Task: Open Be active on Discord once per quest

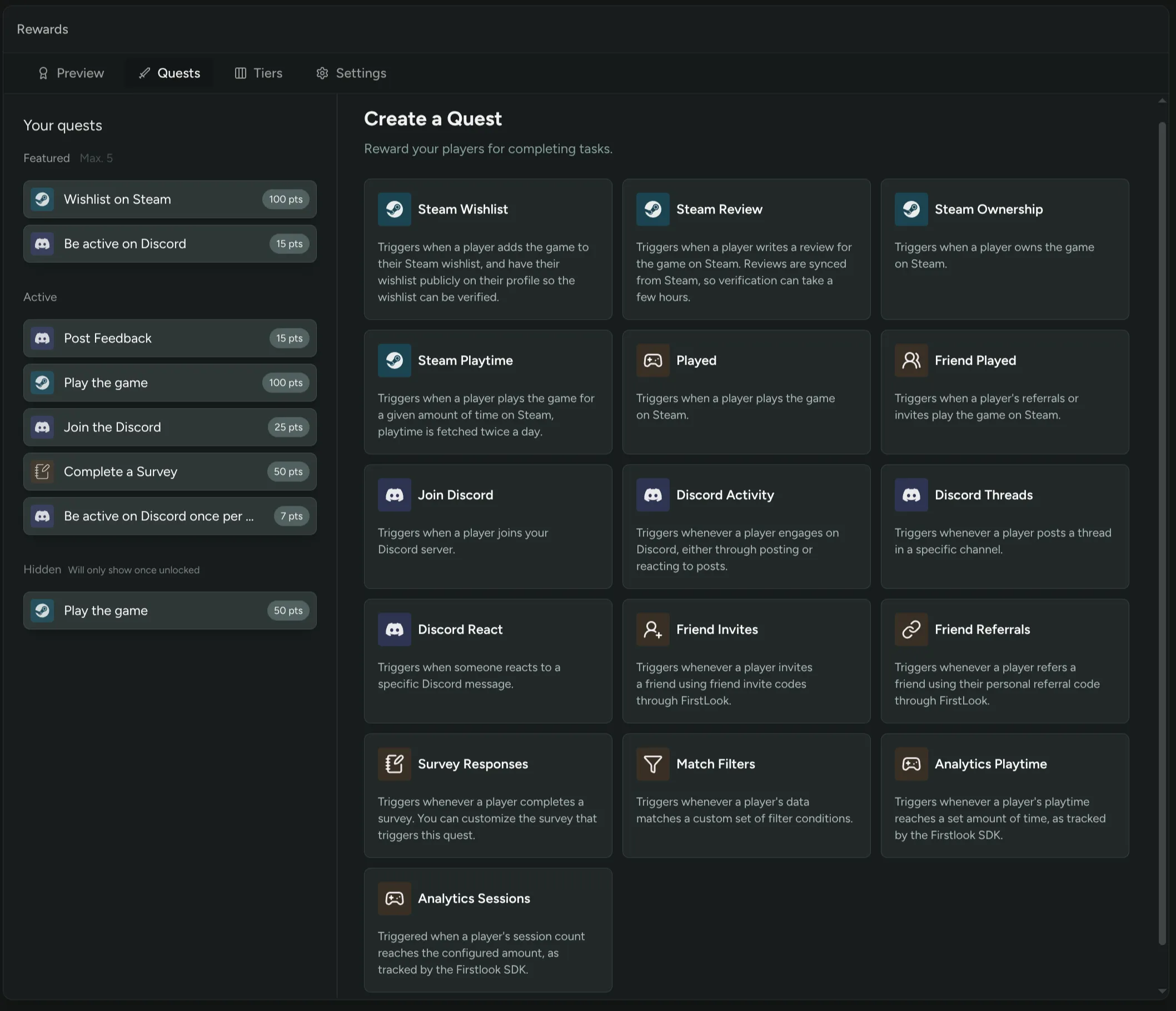Action: pyautogui.click(x=170, y=516)
